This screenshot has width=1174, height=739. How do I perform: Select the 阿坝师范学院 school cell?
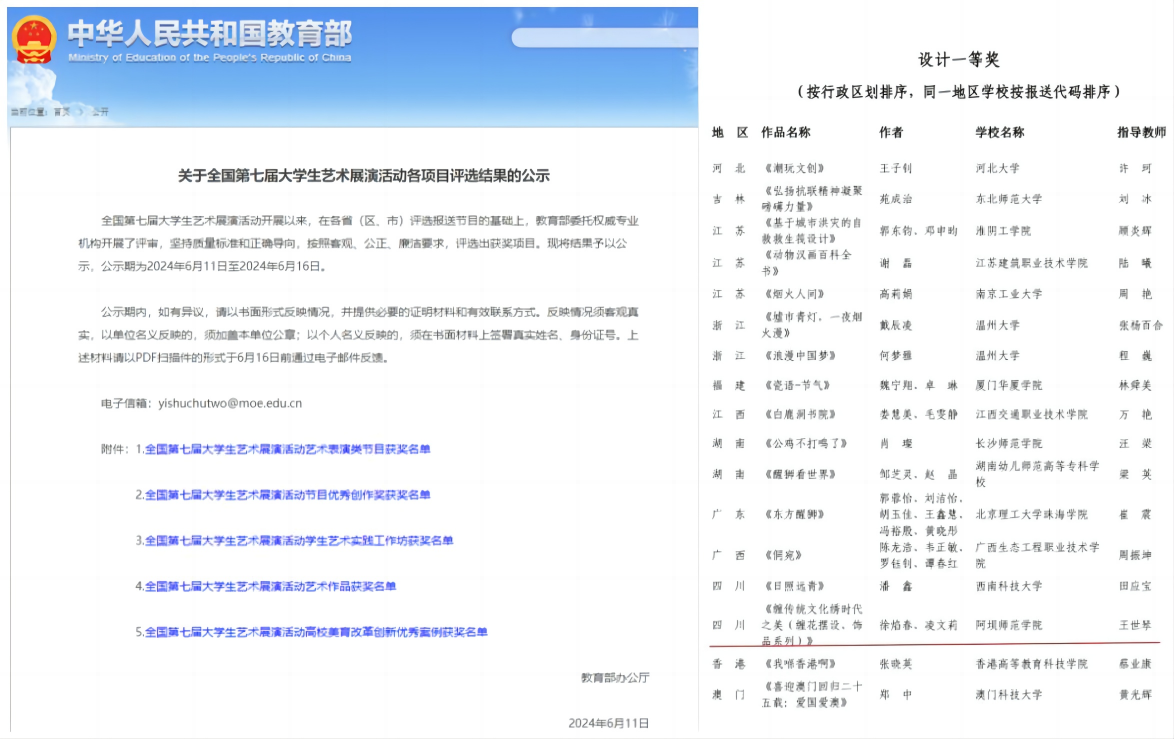(x=1008, y=625)
